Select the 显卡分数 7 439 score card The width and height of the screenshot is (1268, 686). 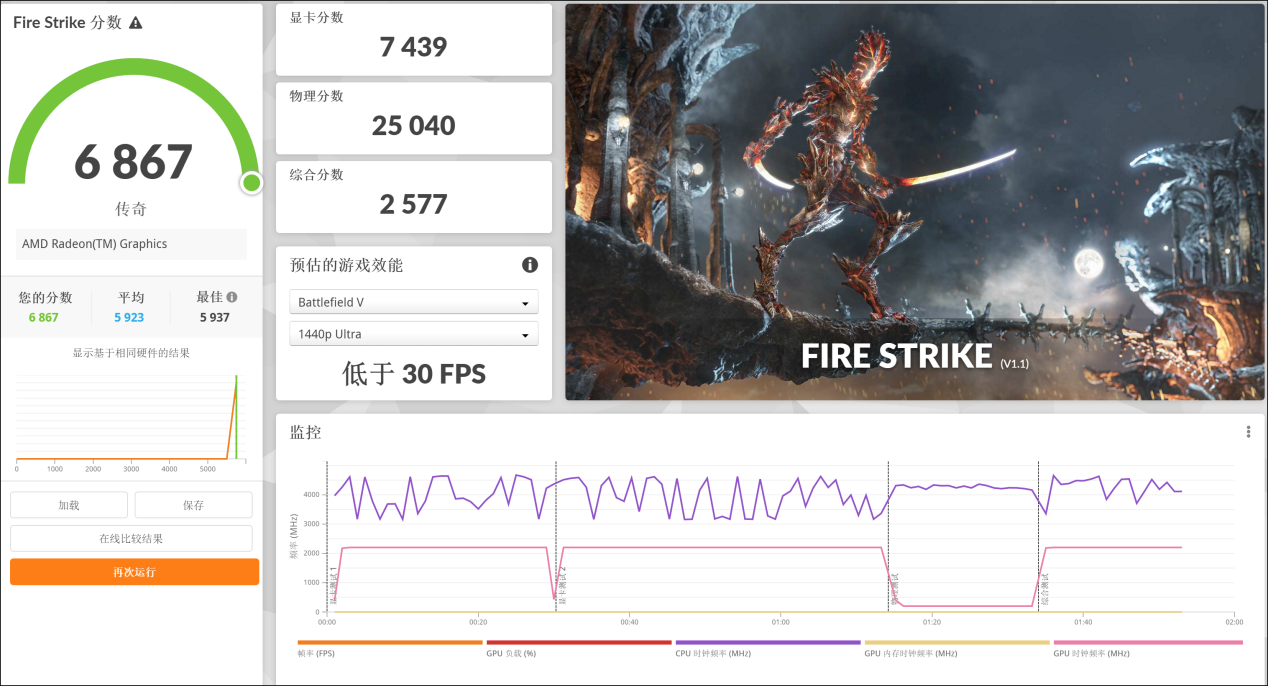coord(413,40)
